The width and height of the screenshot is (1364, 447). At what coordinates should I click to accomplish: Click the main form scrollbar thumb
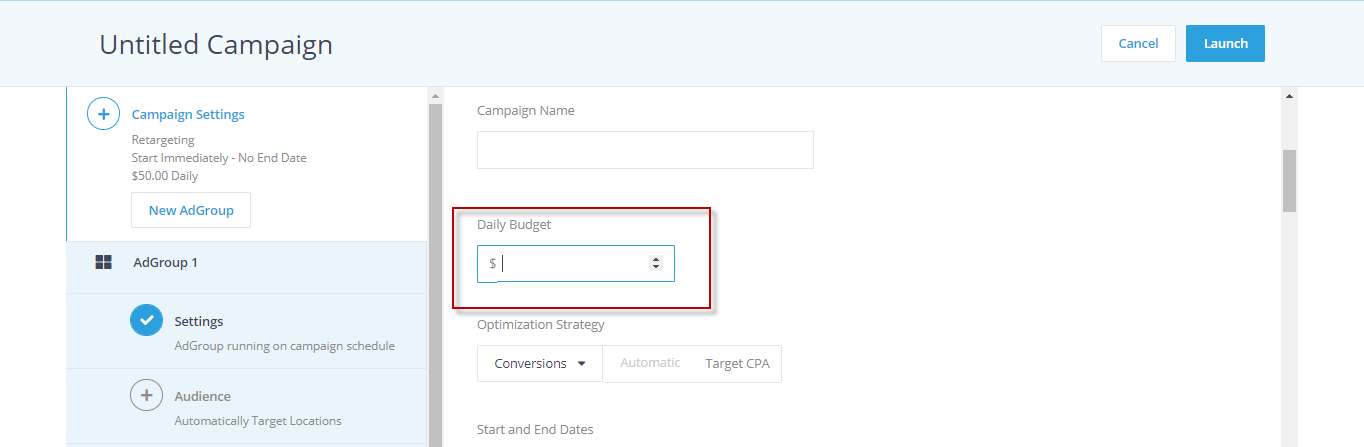1289,181
